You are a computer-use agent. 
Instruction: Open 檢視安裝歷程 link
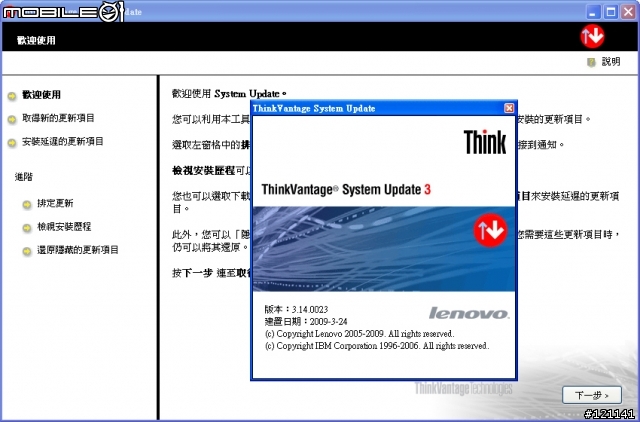coord(64,226)
